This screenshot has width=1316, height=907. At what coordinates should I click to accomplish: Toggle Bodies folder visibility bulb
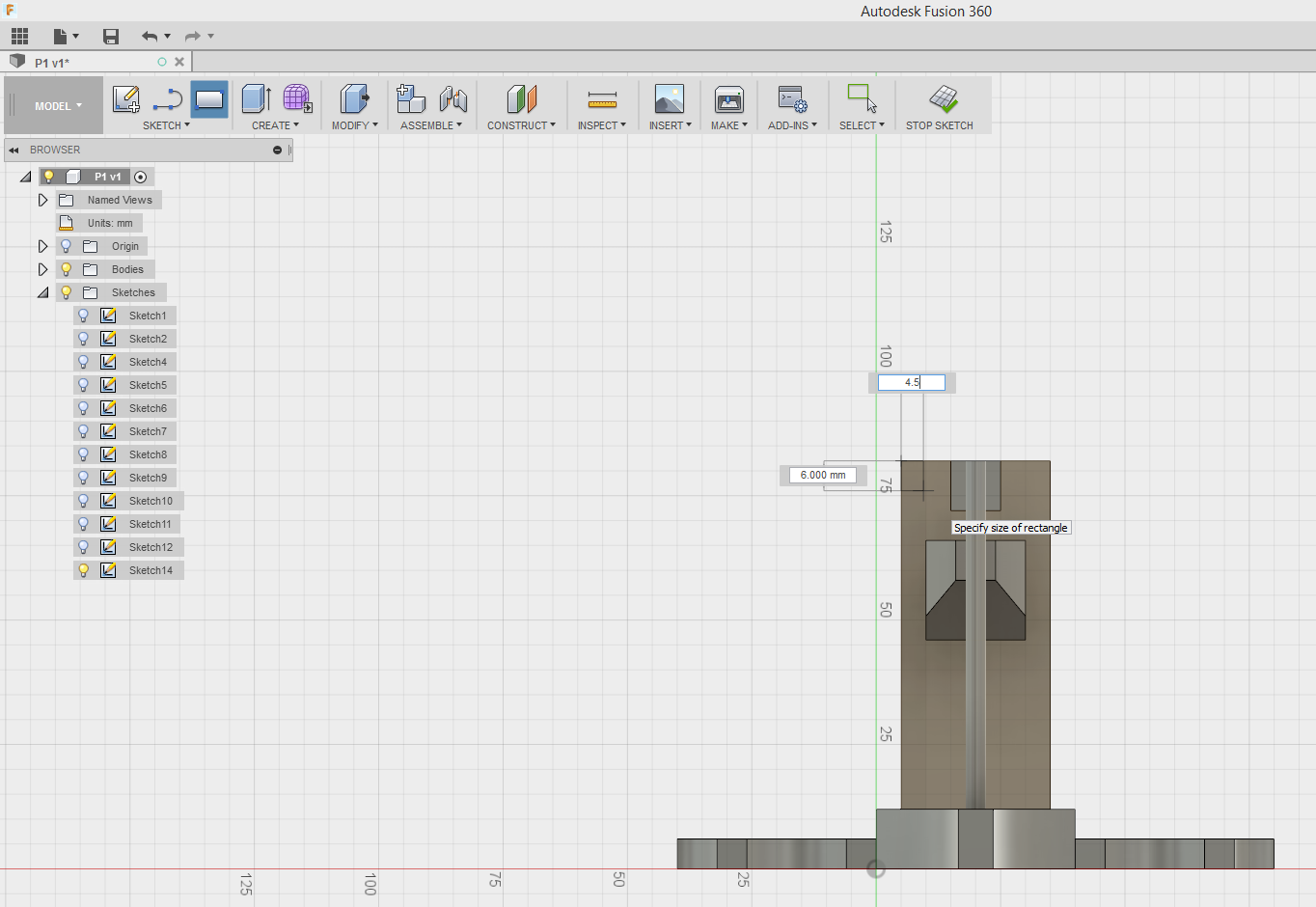66,269
